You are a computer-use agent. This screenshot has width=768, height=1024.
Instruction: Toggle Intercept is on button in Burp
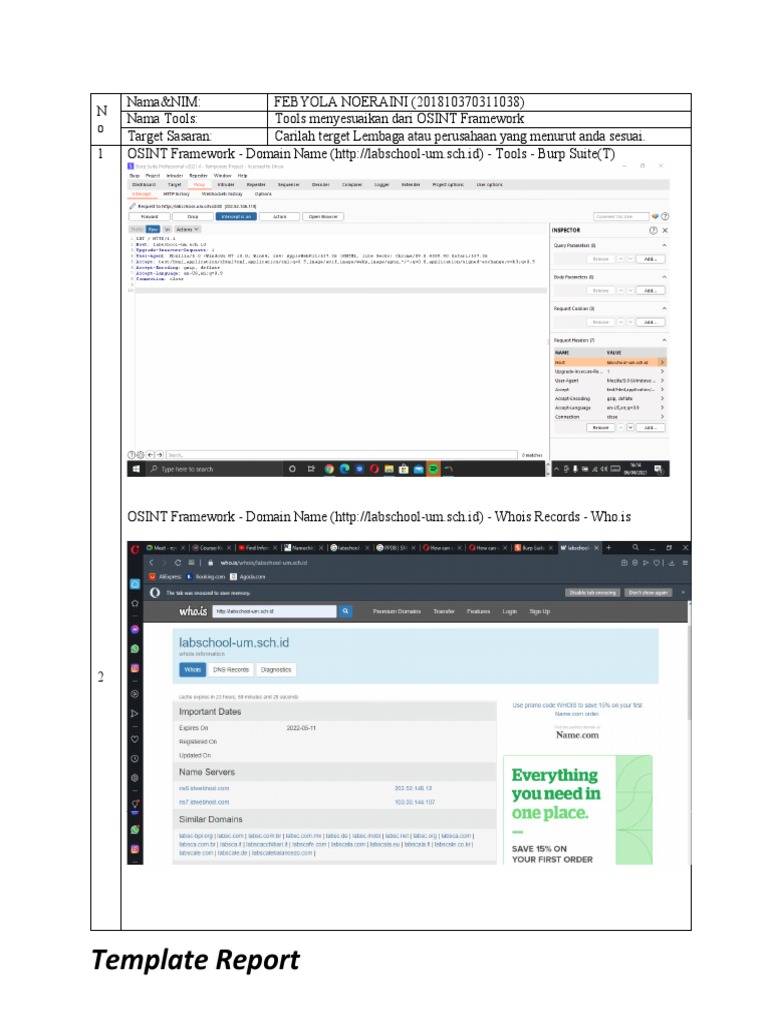click(236, 217)
